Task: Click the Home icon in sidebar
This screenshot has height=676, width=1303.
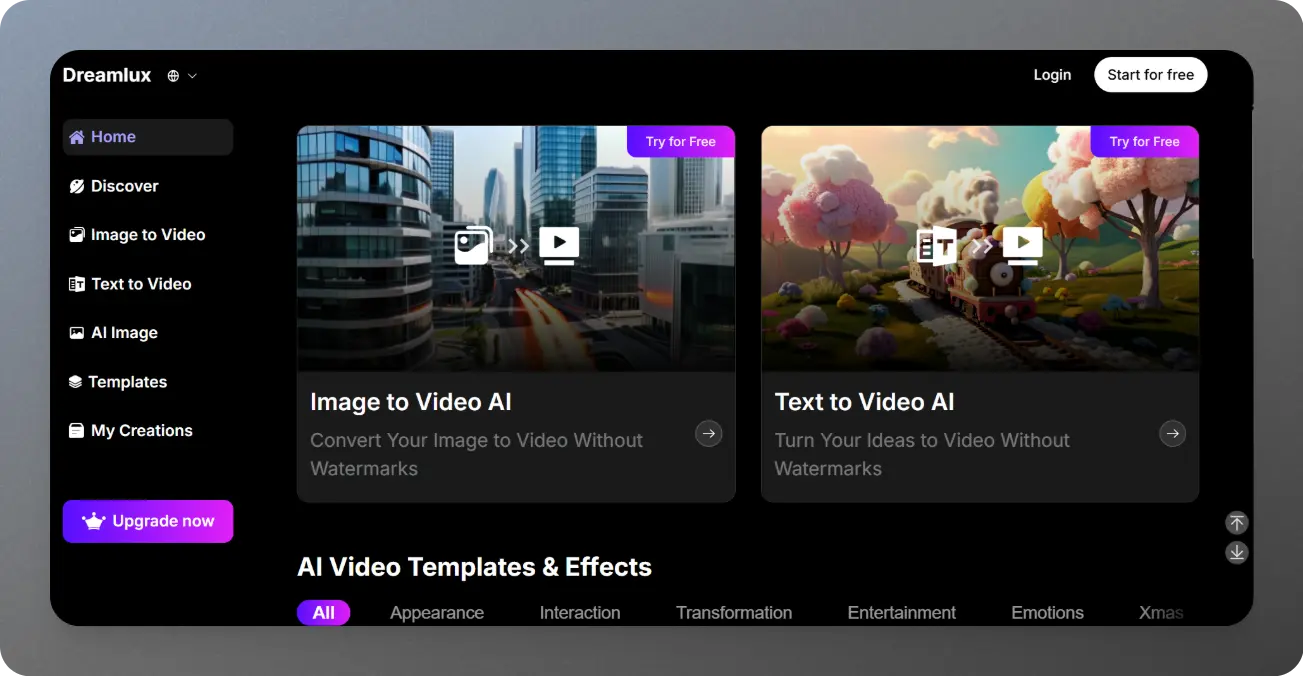Action: click(x=77, y=137)
